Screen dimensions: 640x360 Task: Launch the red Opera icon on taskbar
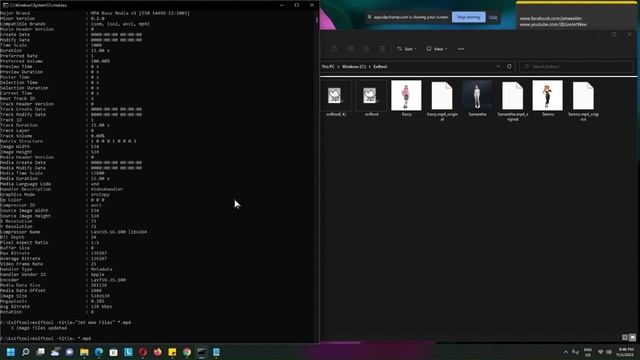click(143, 352)
